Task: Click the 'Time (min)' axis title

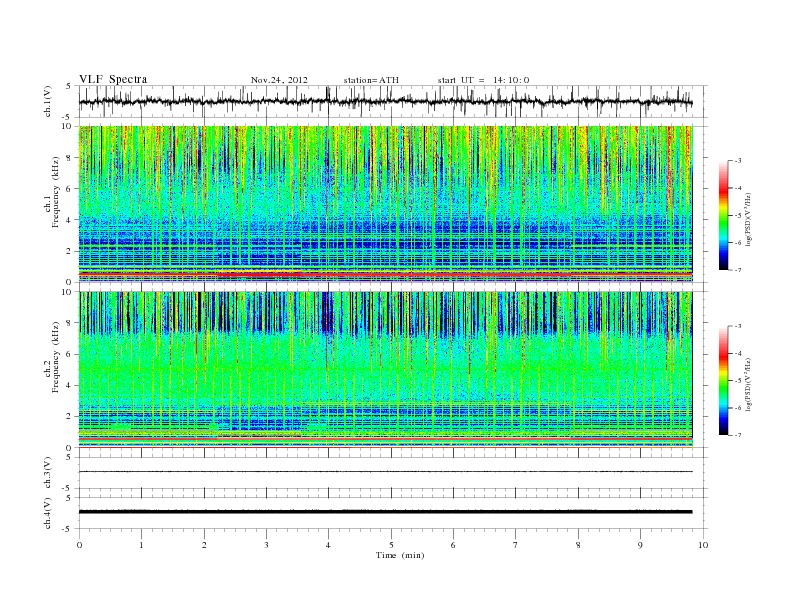Action: point(400,555)
